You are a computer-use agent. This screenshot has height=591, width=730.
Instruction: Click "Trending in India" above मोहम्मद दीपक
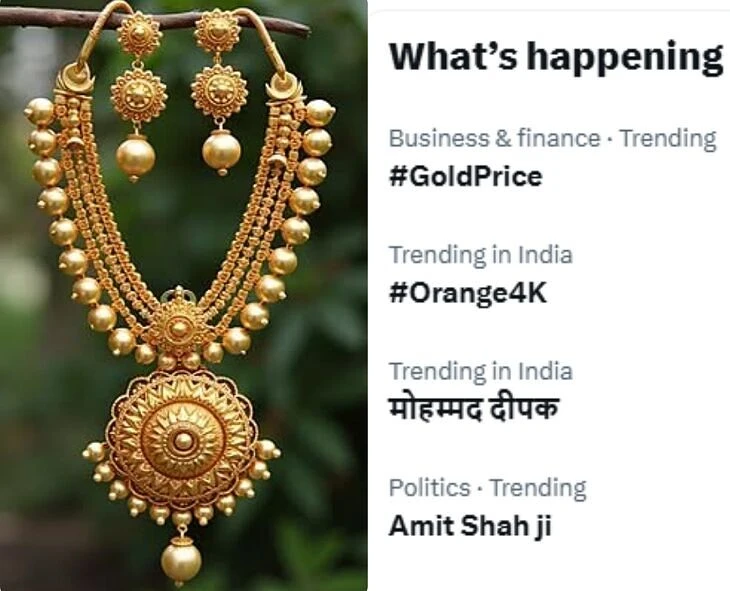pos(480,371)
